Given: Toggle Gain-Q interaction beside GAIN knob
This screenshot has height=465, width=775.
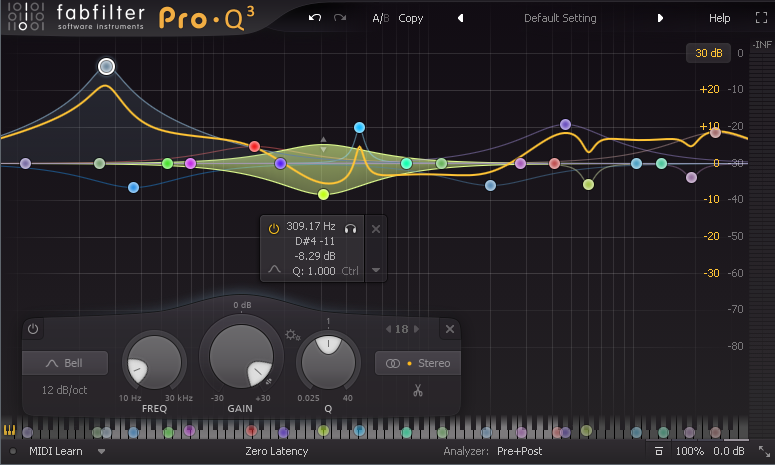Looking at the screenshot, I should (x=269, y=381).
